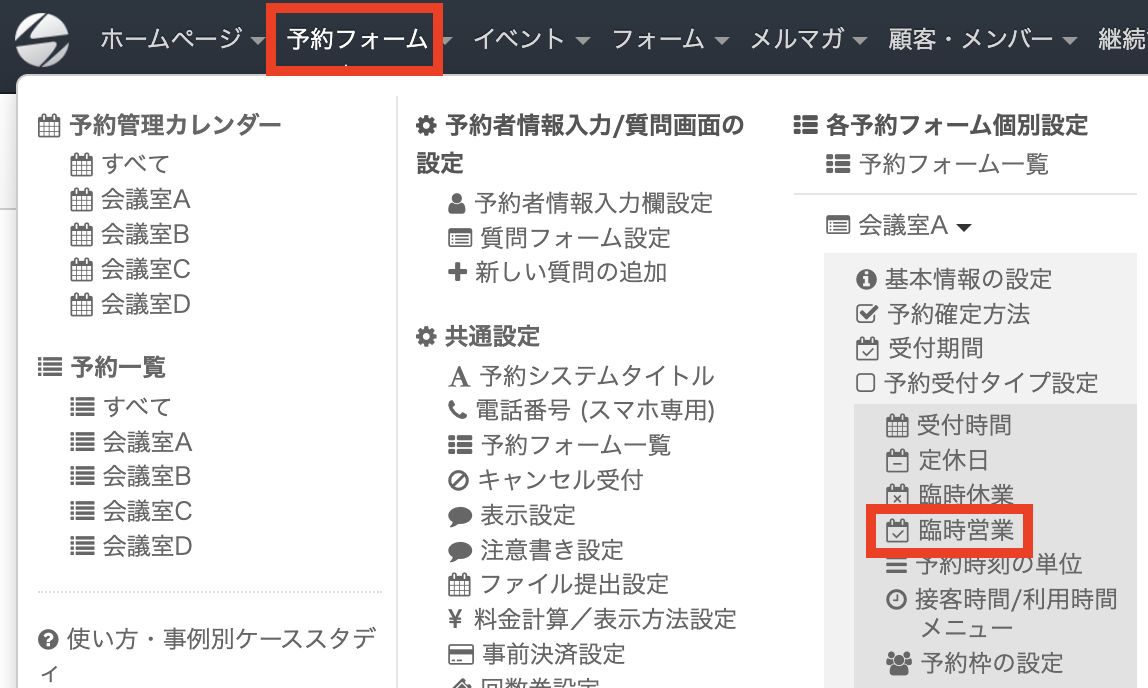Click the clock icon for 接客時間/利用時間メニュー
The height and width of the screenshot is (688, 1148).
[896, 599]
